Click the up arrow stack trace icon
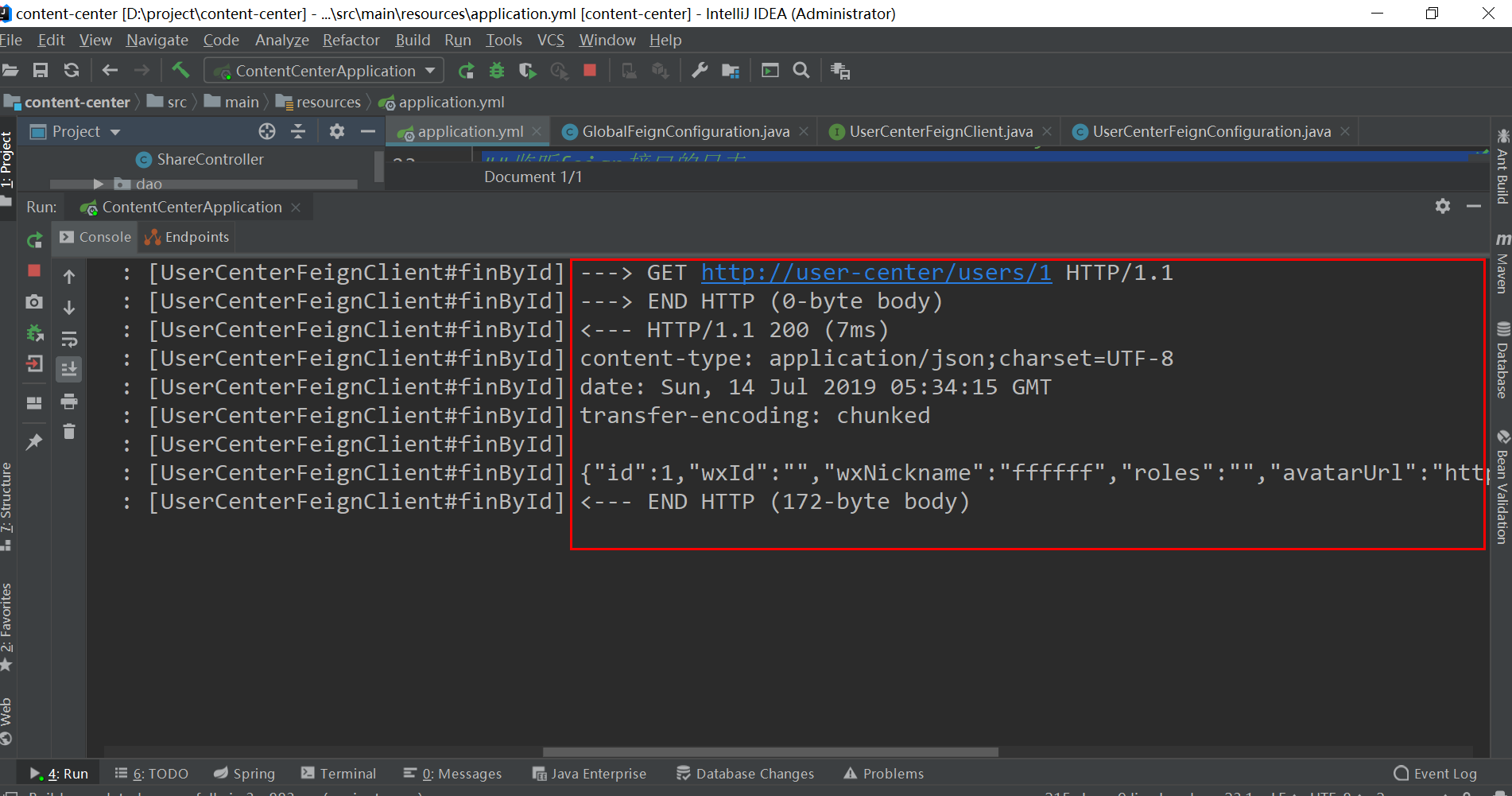 pyautogui.click(x=69, y=276)
